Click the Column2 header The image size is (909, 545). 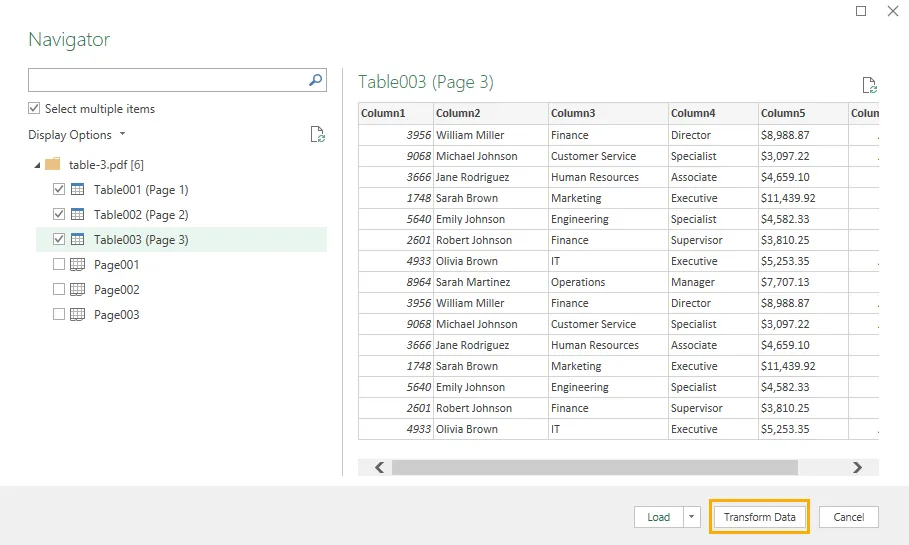tap(490, 113)
